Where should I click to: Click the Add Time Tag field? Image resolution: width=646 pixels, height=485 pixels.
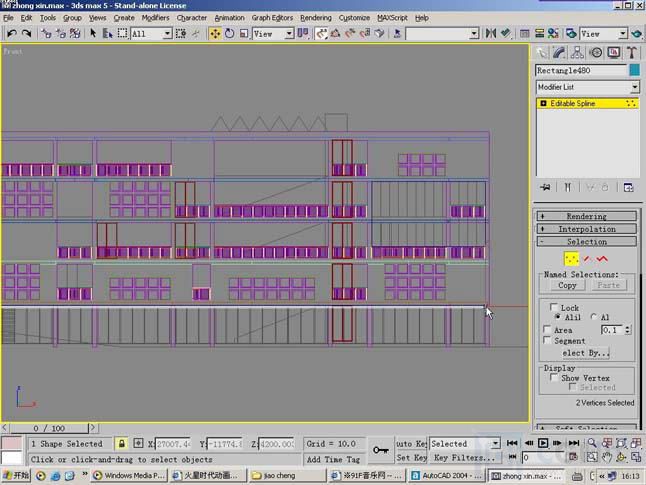[x=333, y=459]
